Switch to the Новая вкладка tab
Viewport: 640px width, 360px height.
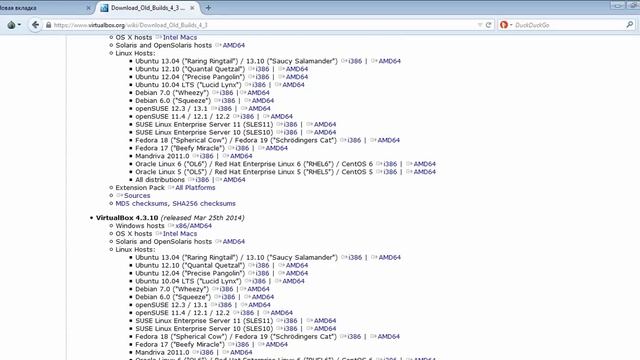click(x=46, y=8)
